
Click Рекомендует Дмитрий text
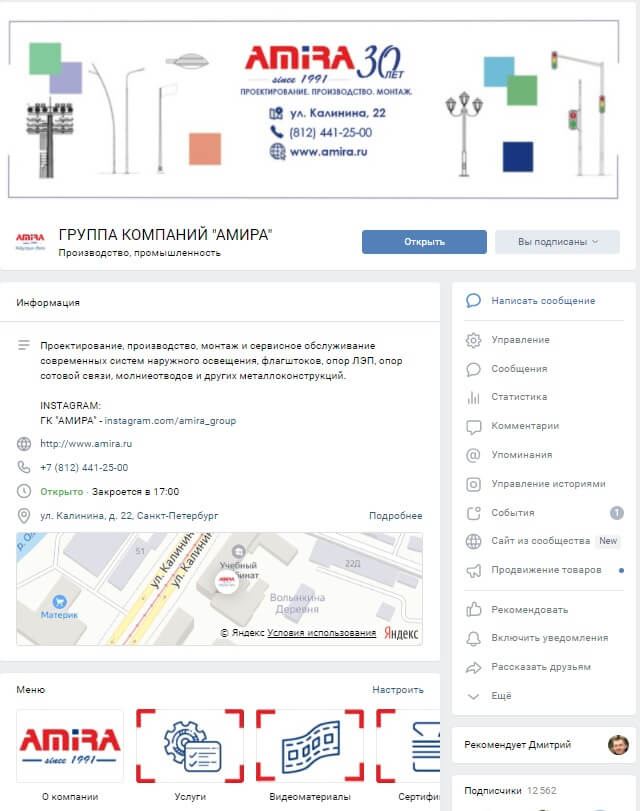coord(517,745)
